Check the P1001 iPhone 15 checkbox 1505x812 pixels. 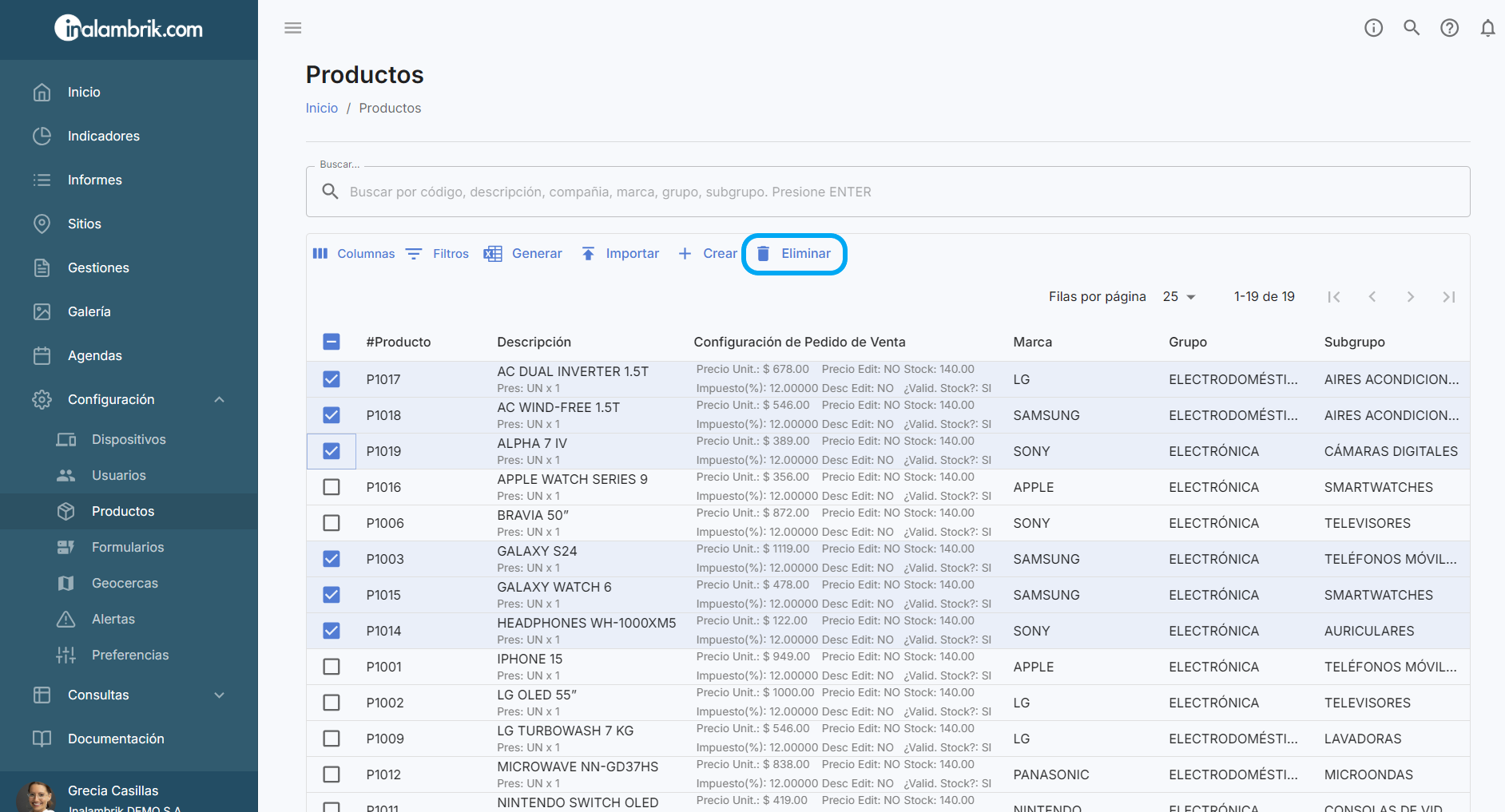tap(332, 667)
